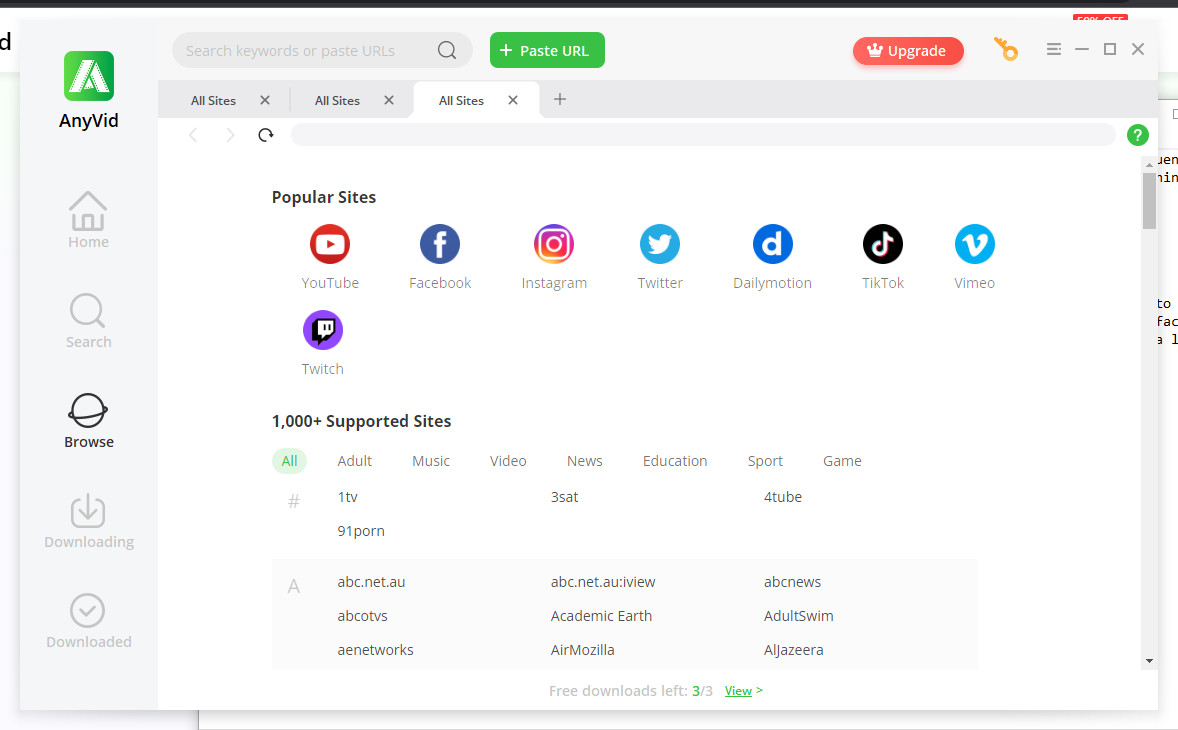Select the Browse sidebar section
This screenshot has width=1178, height=730.
89,421
